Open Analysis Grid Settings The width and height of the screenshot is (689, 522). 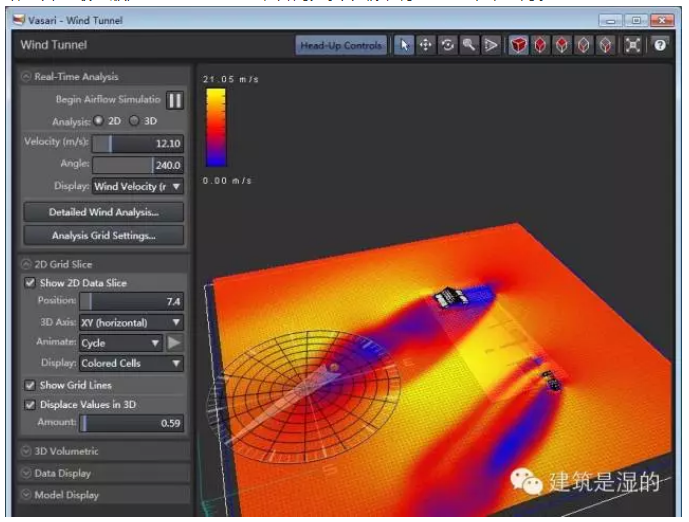(x=104, y=236)
